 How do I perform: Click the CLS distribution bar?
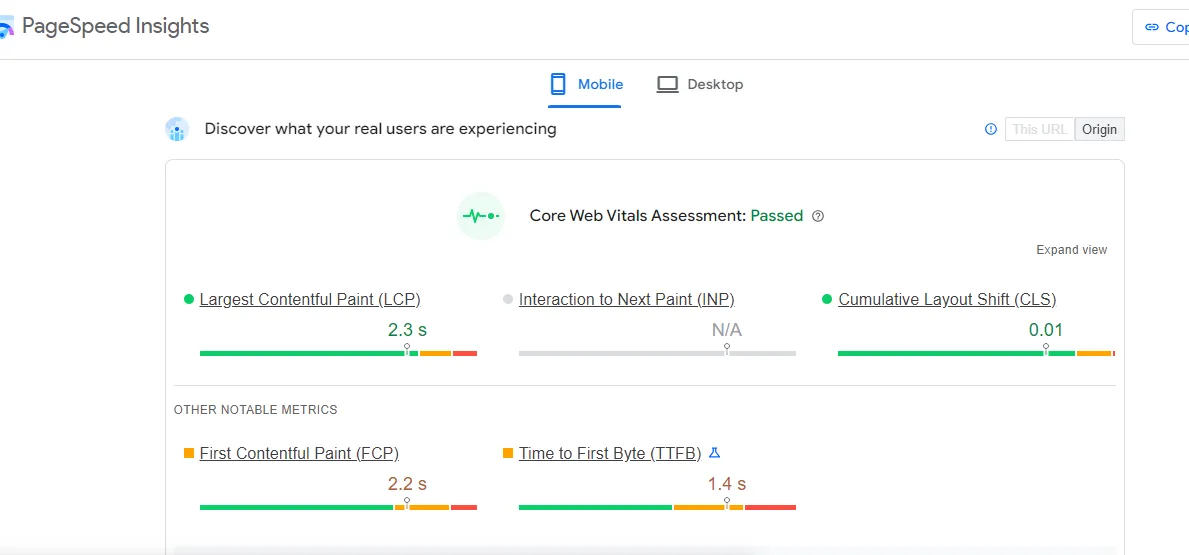[x=977, y=353]
